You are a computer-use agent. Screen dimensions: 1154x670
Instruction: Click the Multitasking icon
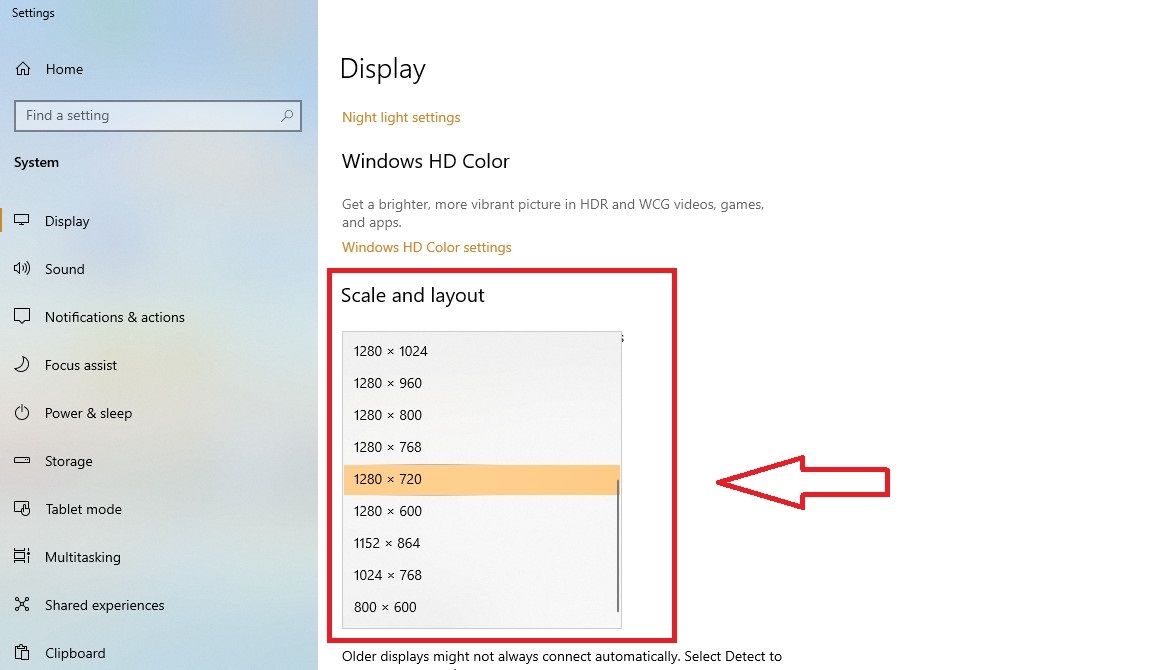point(22,557)
